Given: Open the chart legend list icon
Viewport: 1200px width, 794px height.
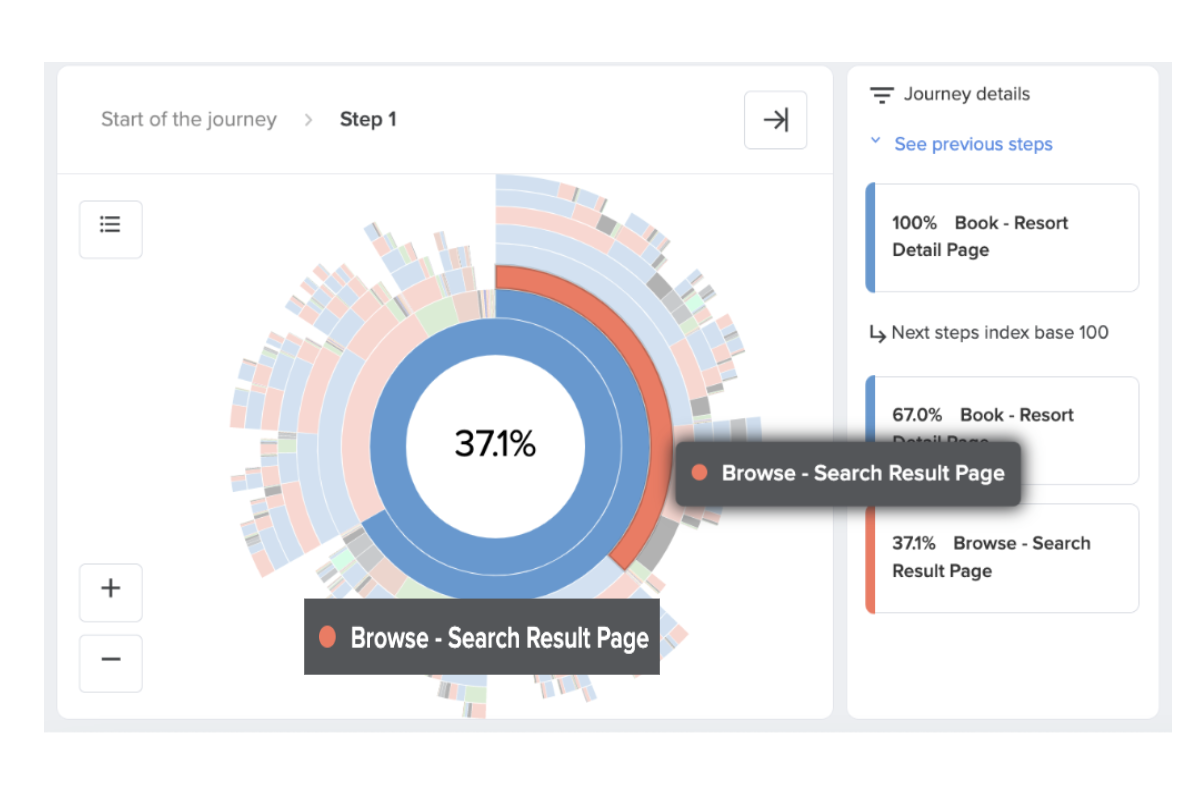Looking at the screenshot, I should [x=110, y=229].
